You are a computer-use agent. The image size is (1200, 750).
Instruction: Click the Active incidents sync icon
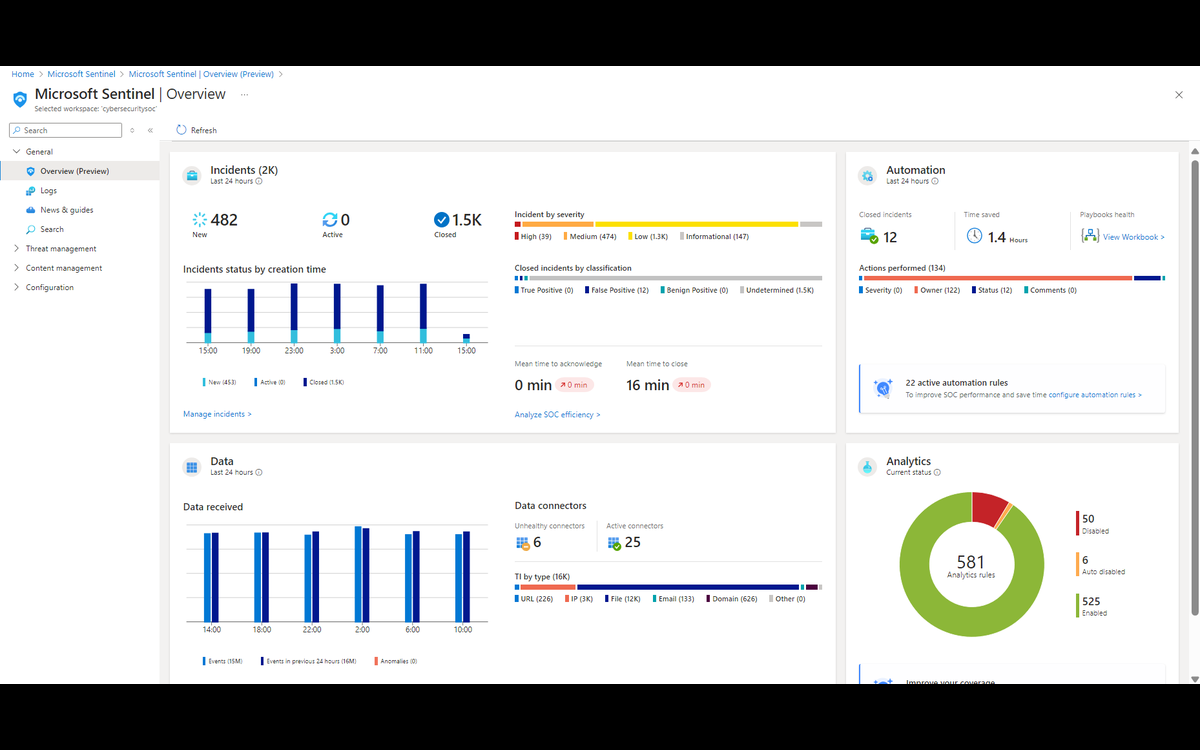pyautogui.click(x=330, y=220)
